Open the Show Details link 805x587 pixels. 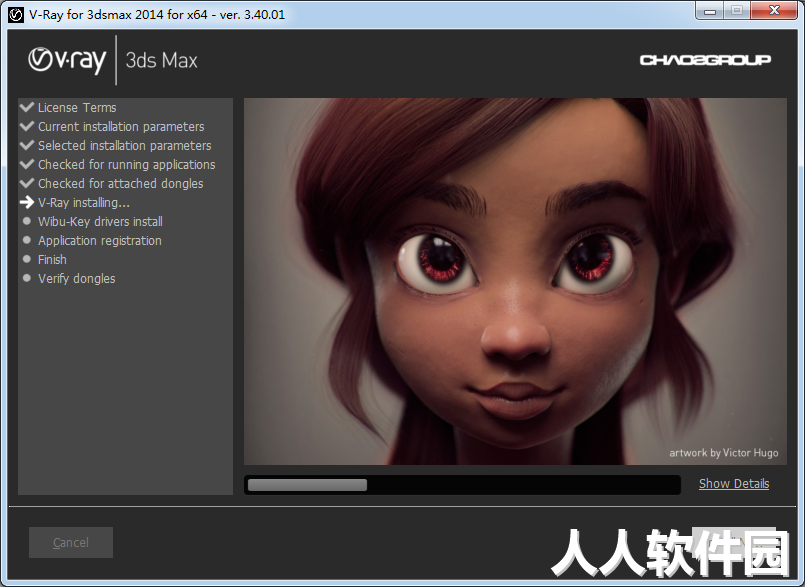(x=734, y=484)
